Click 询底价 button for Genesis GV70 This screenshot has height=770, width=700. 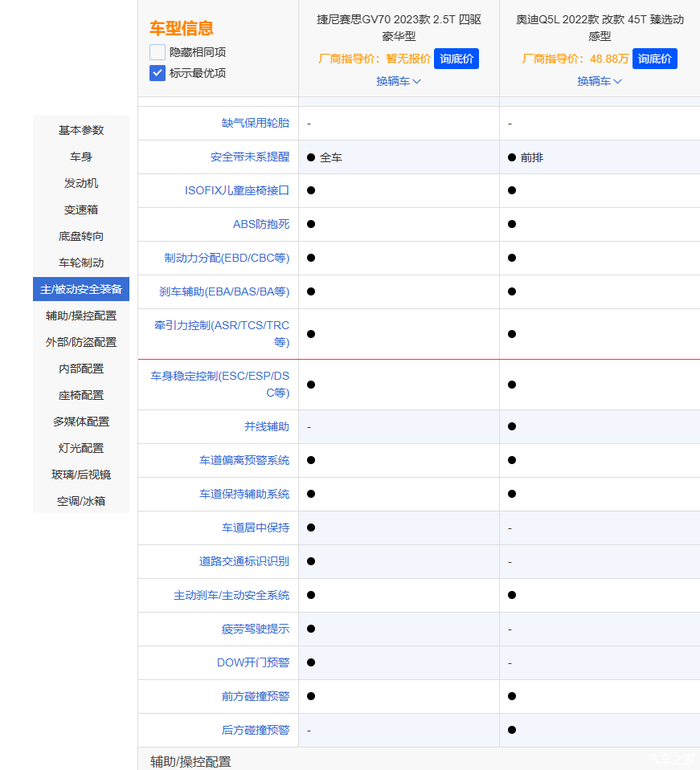(457, 59)
